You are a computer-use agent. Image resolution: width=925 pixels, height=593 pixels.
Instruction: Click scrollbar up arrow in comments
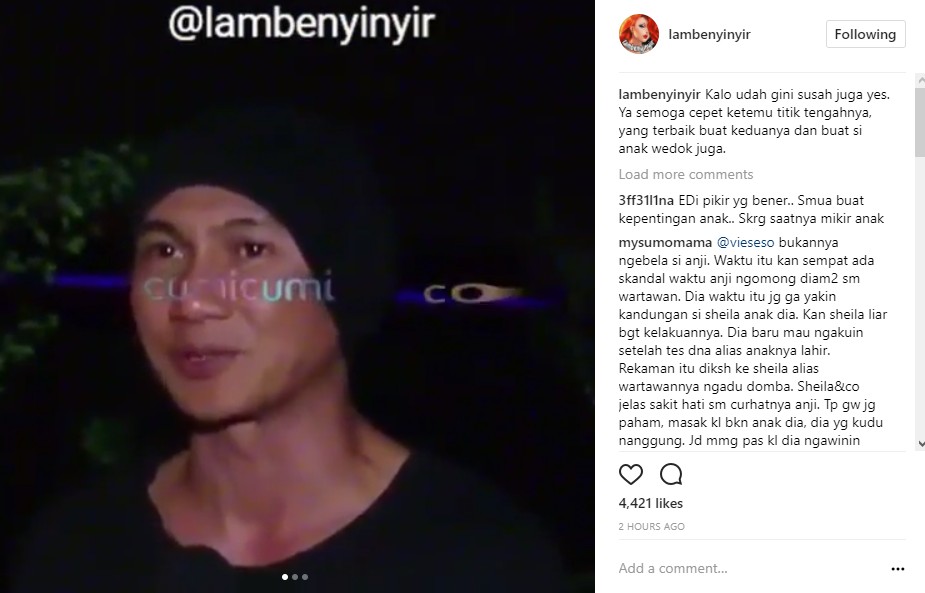(x=920, y=79)
